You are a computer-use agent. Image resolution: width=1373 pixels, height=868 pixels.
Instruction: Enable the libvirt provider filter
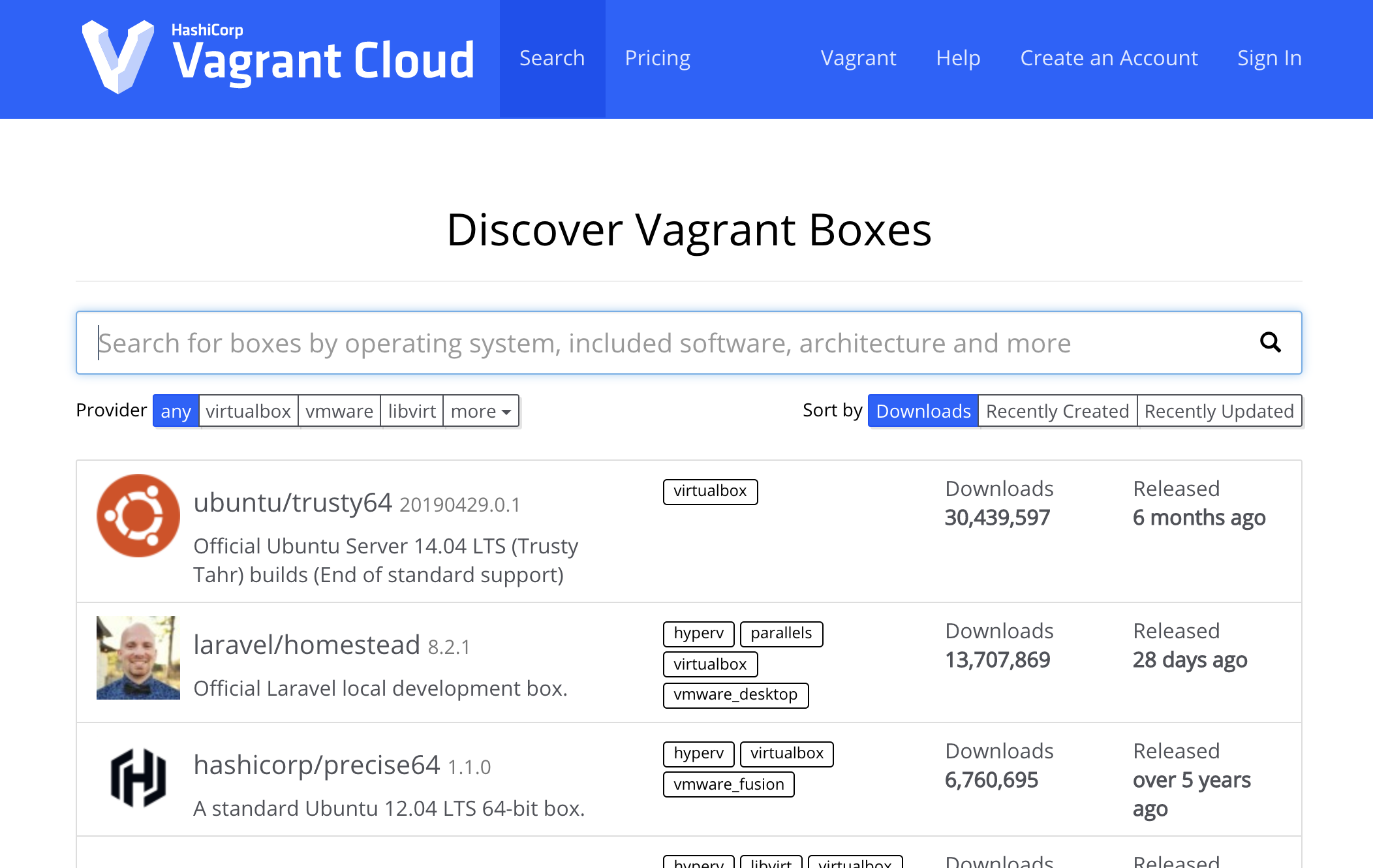tap(412, 411)
